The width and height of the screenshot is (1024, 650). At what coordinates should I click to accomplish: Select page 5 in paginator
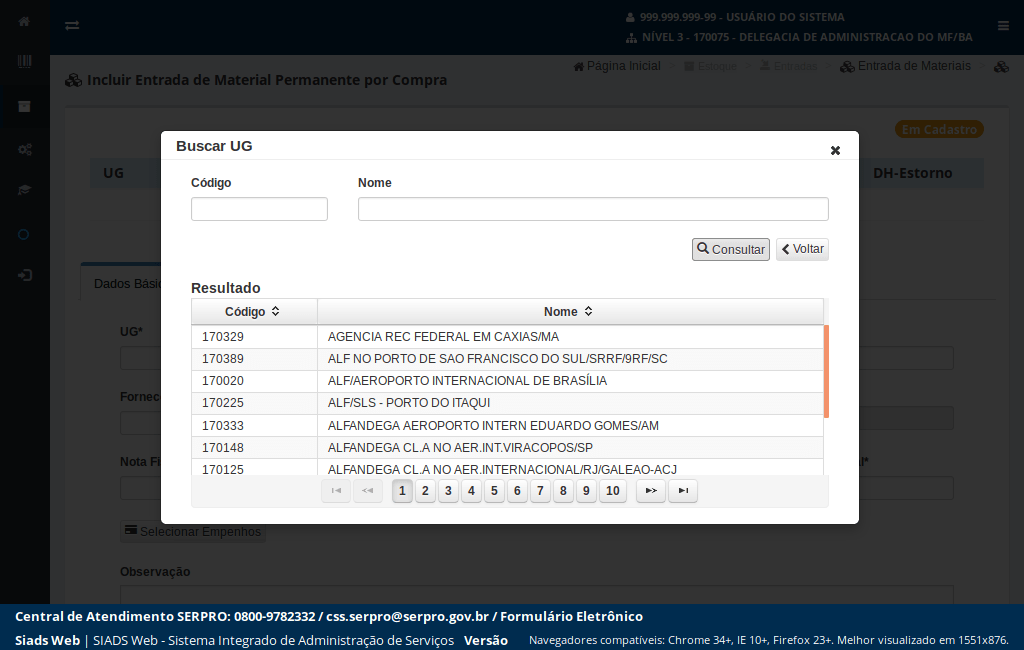tap(494, 491)
